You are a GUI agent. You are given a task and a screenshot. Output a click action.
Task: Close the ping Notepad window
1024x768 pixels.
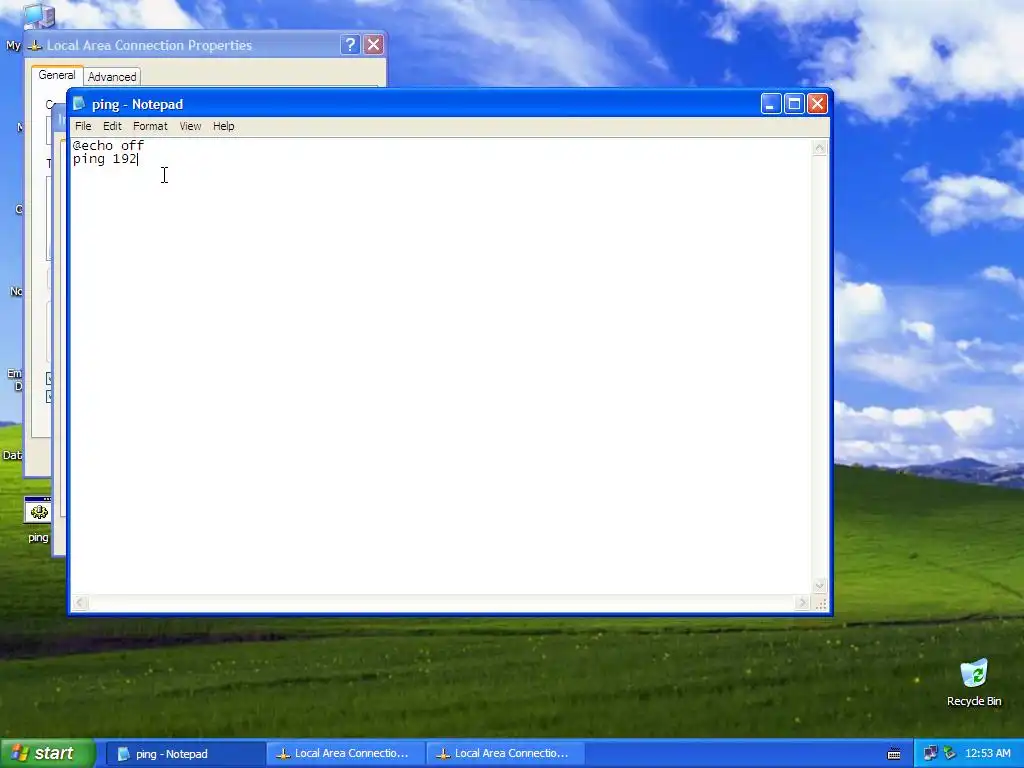click(817, 104)
